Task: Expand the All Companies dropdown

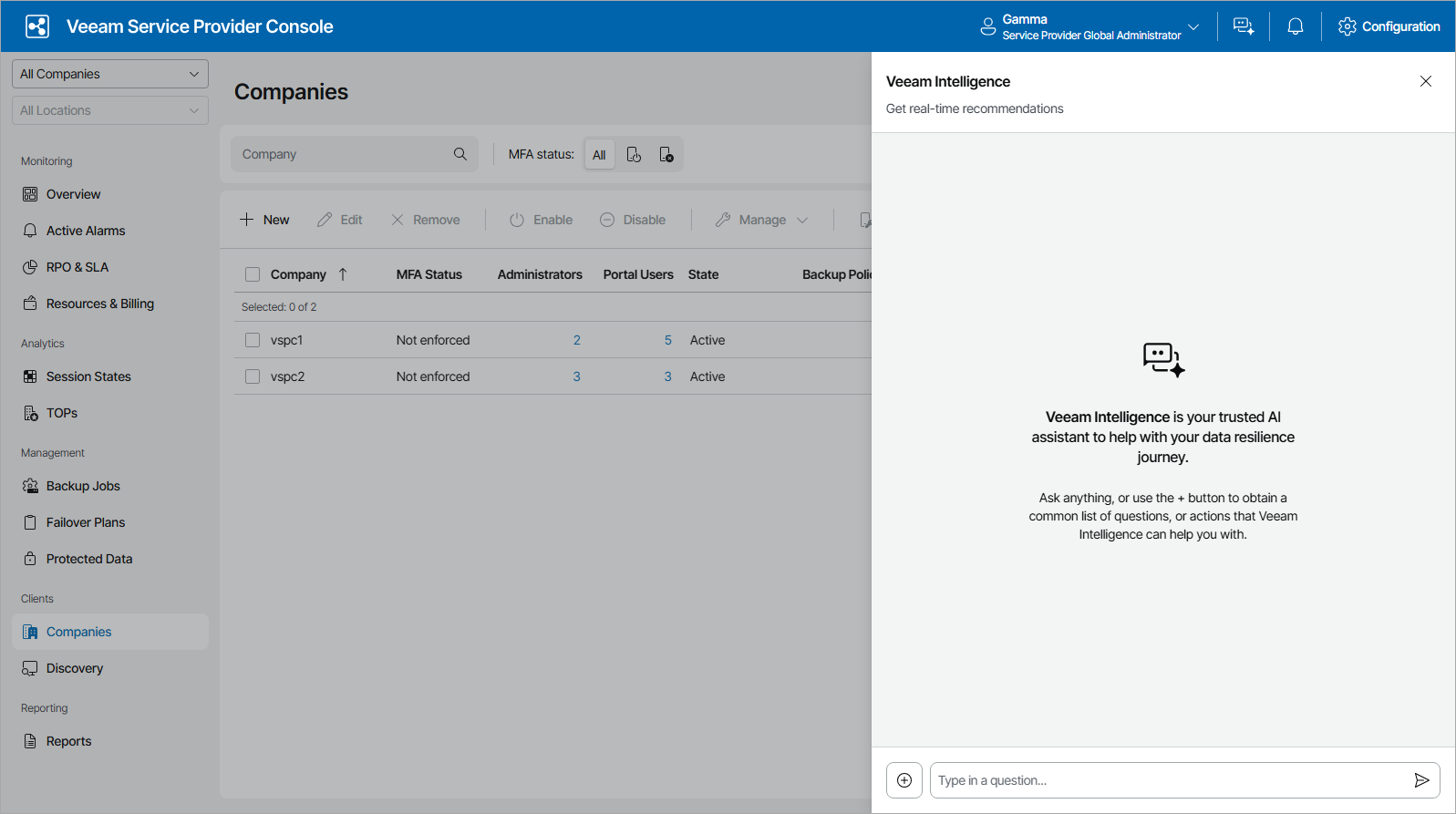Action: click(x=110, y=74)
